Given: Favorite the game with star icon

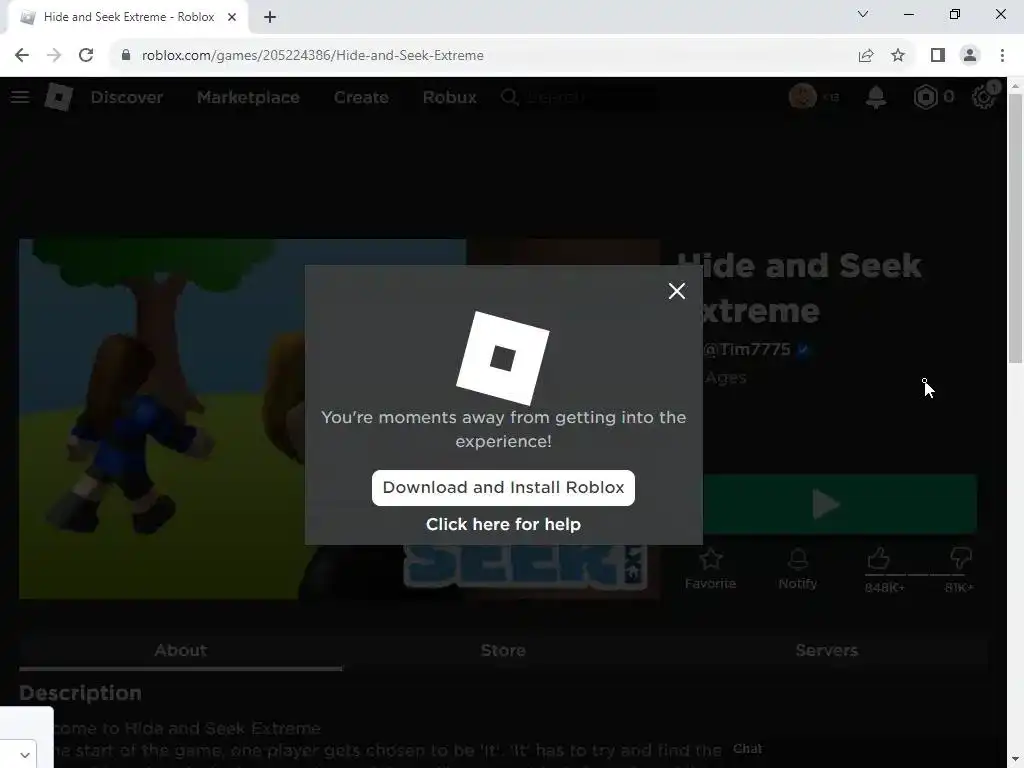Looking at the screenshot, I should tap(711, 559).
